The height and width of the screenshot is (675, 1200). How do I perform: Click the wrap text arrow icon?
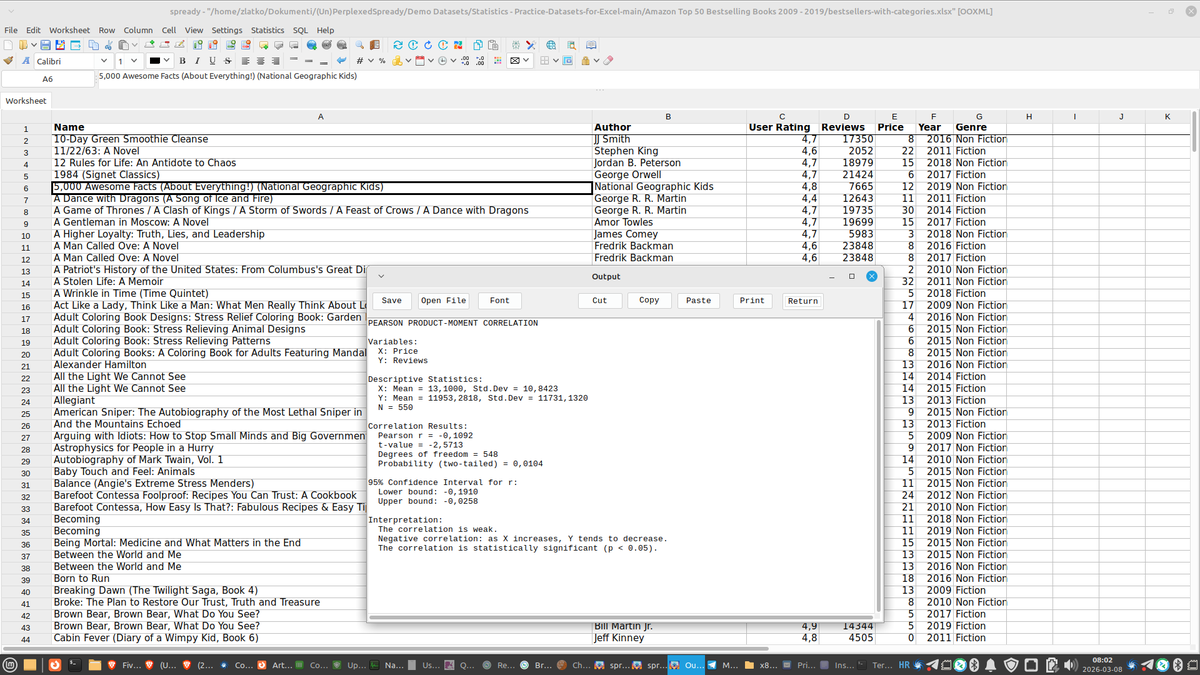pyautogui.click(x=341, y=61)
